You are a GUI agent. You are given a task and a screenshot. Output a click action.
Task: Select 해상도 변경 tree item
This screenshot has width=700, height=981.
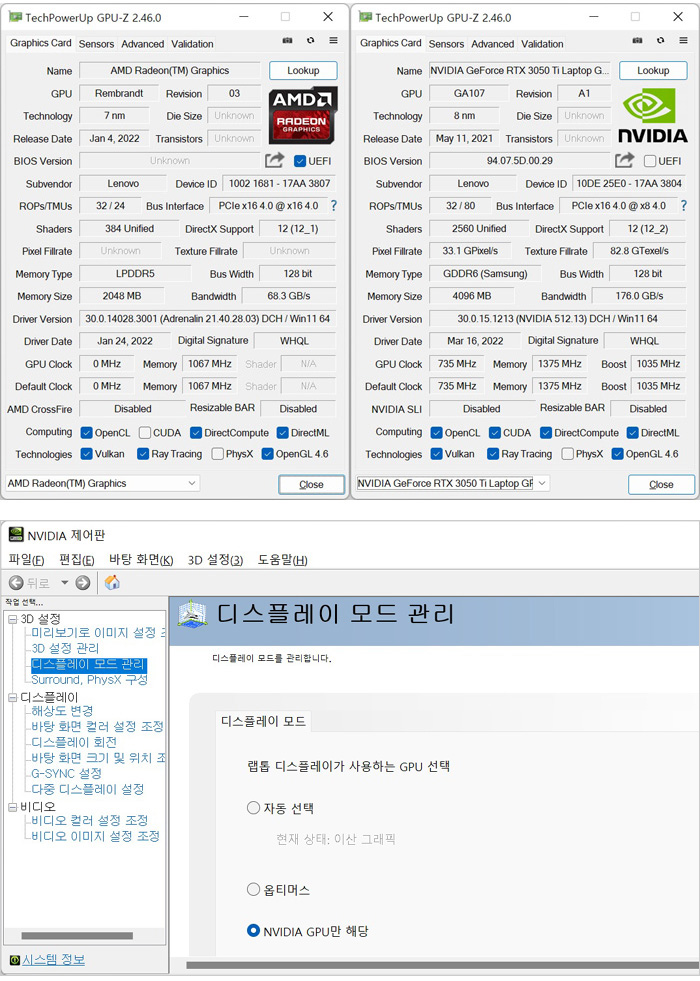(62, 711)
